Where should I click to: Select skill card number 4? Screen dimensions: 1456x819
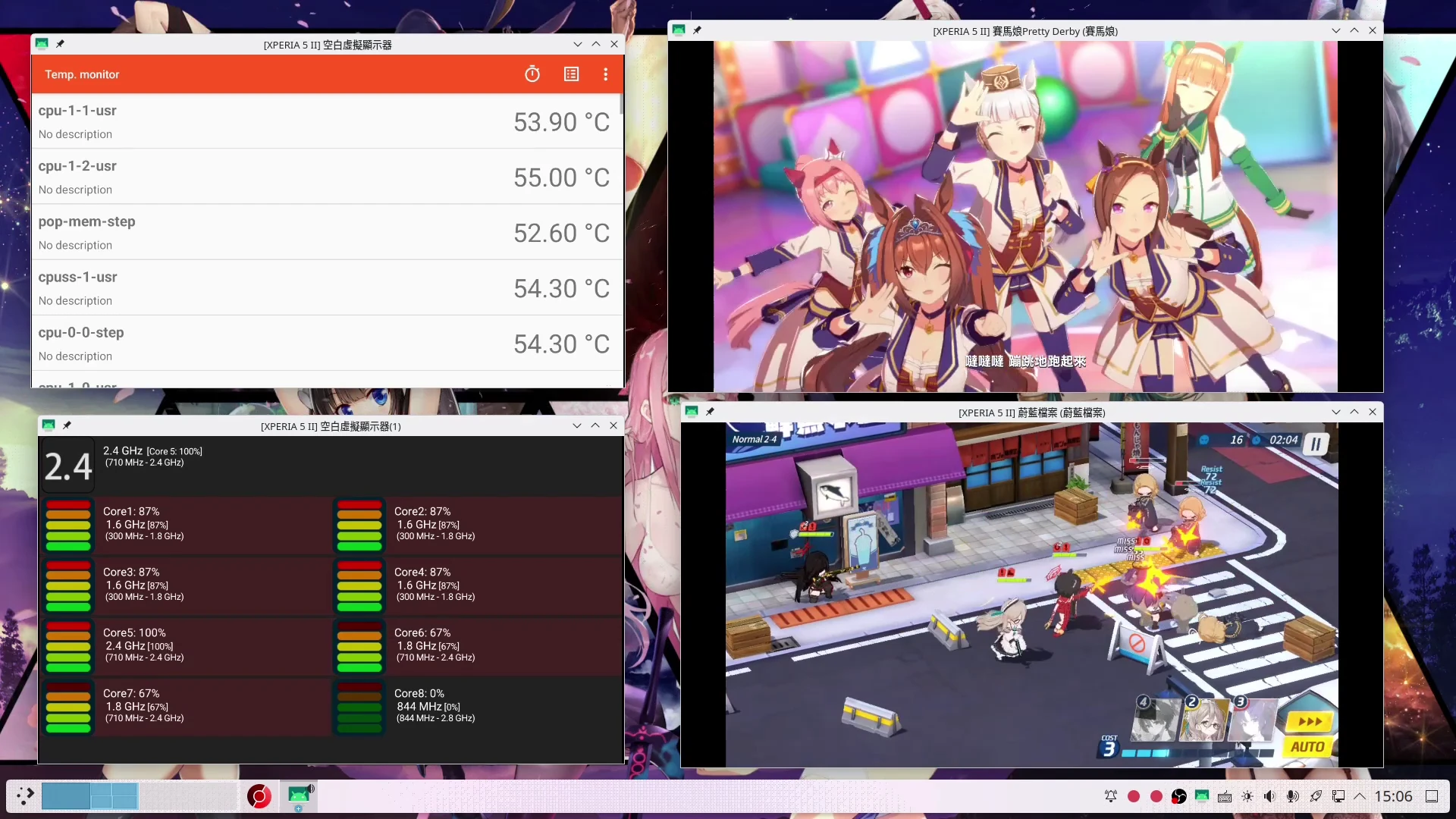tap(1156, 721)
